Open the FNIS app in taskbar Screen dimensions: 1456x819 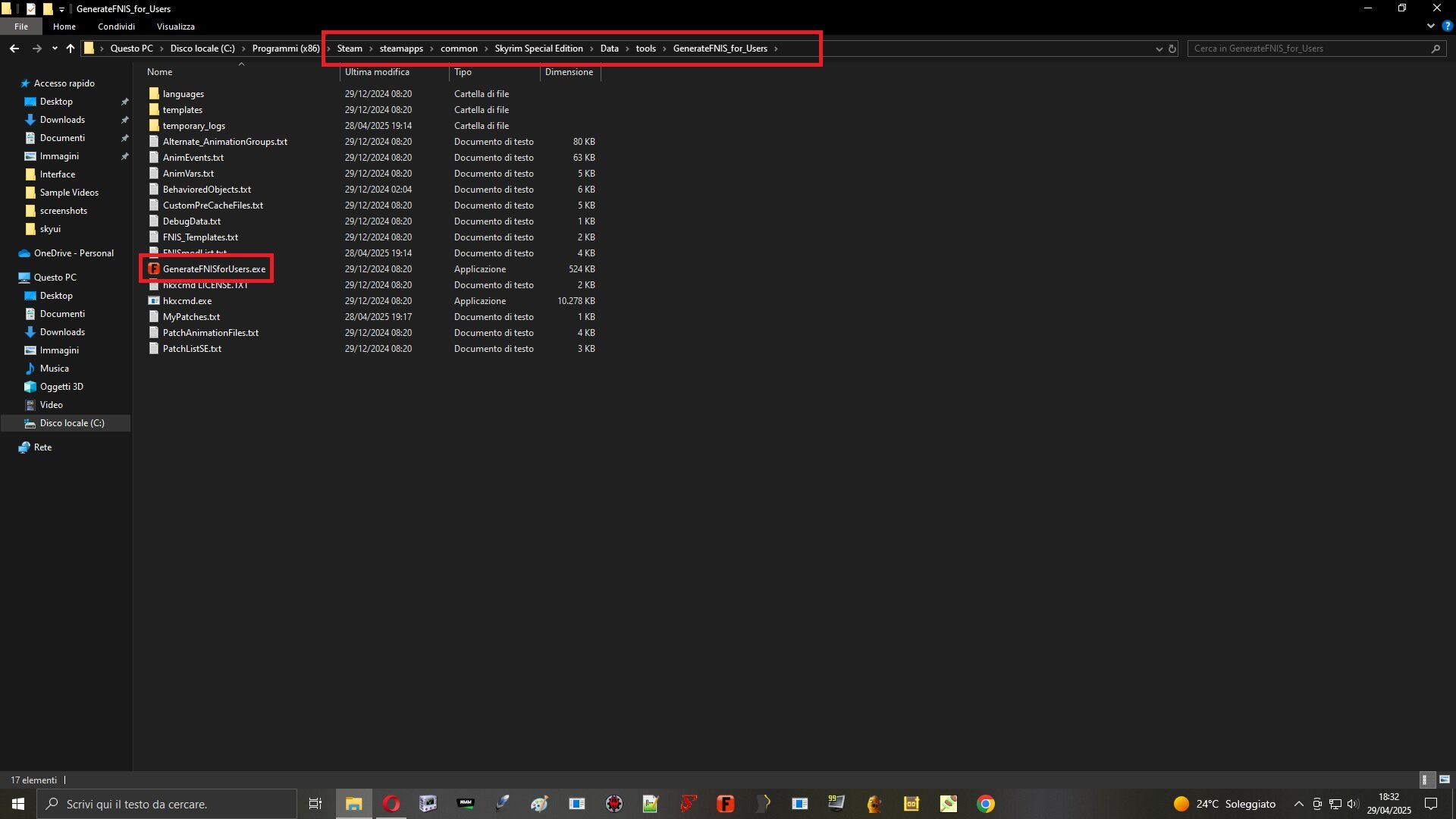click(x=725, y=804)
